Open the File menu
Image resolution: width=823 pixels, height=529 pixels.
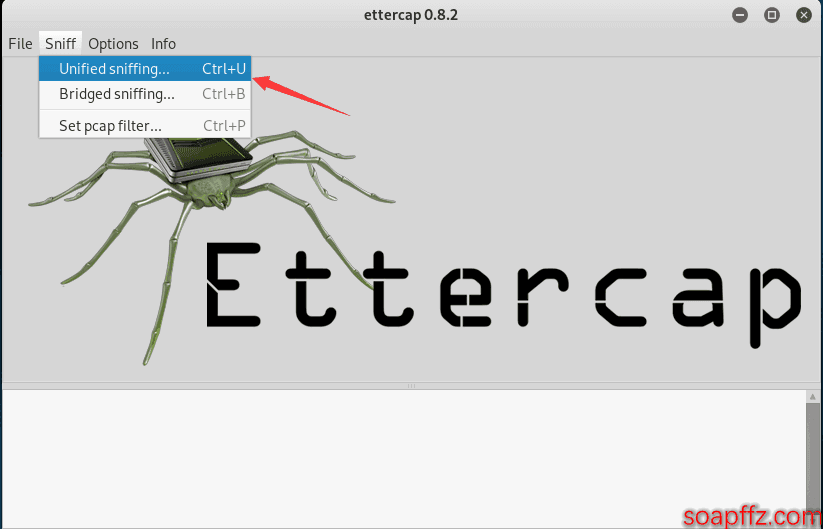[20, 44]
